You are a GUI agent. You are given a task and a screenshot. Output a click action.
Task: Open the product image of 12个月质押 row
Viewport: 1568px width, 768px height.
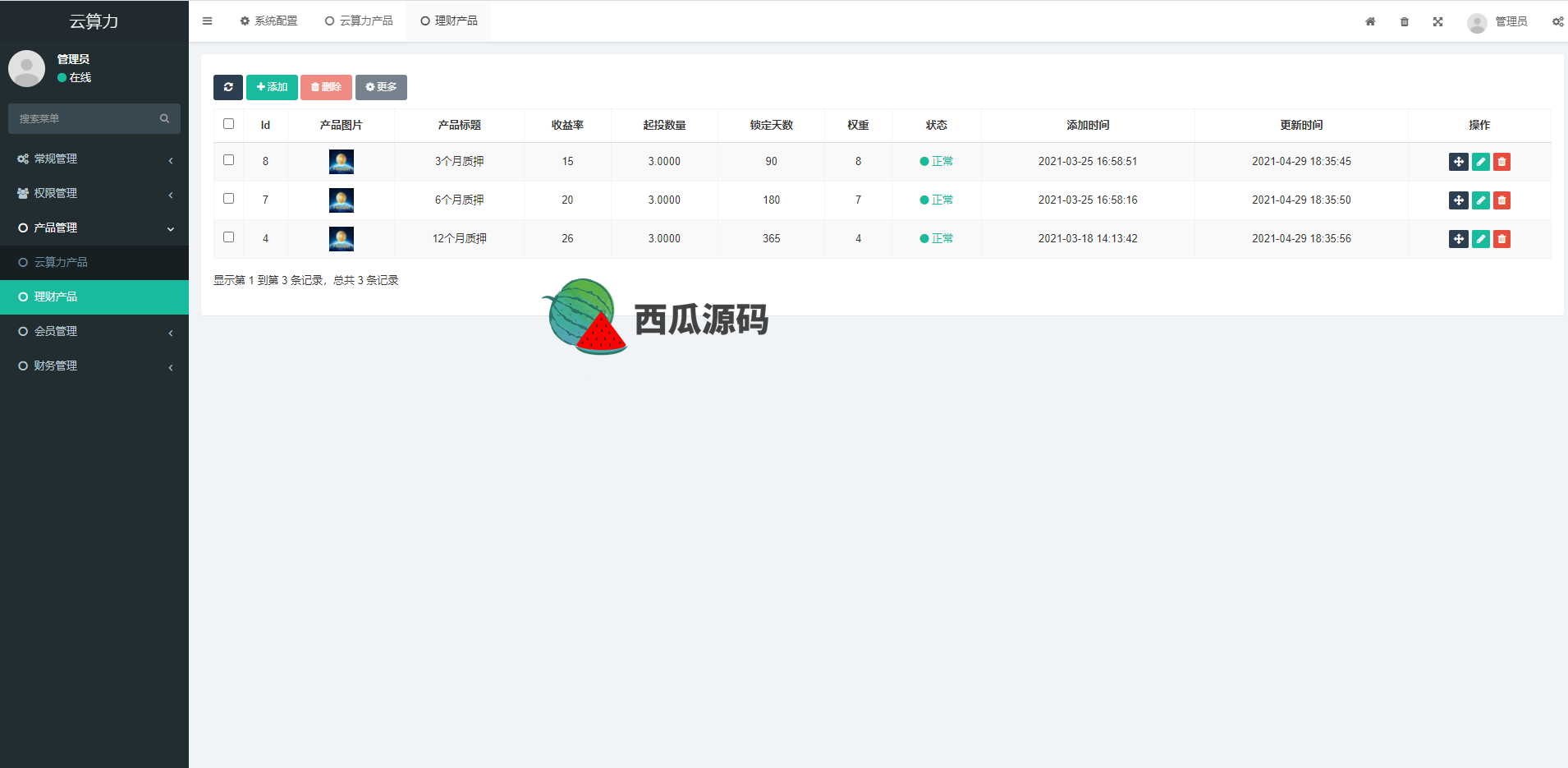[342, 239]
